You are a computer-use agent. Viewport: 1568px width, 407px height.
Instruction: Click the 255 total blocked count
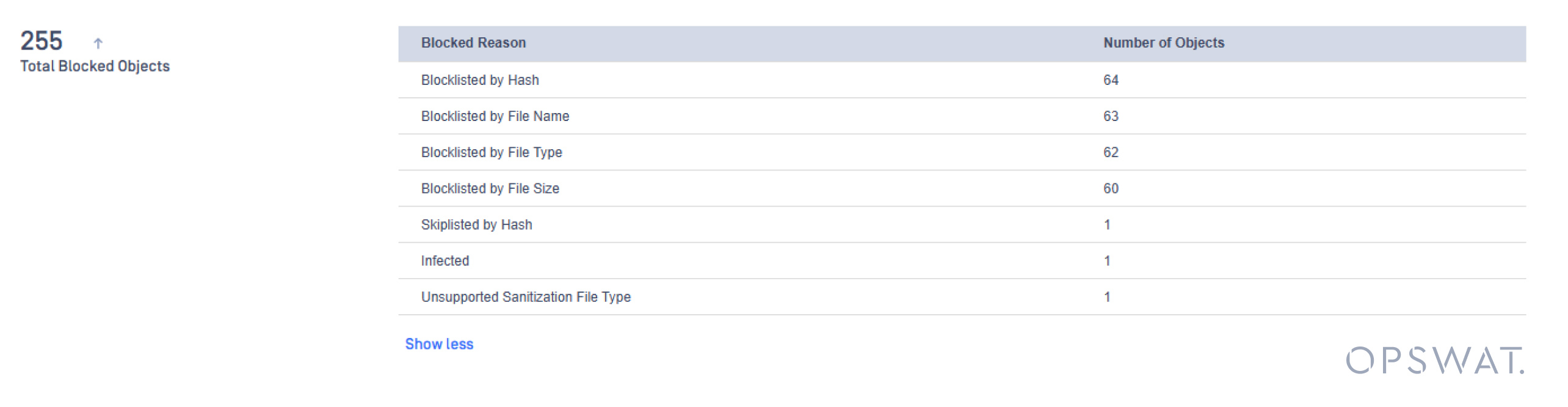click(x=42, y=41)
